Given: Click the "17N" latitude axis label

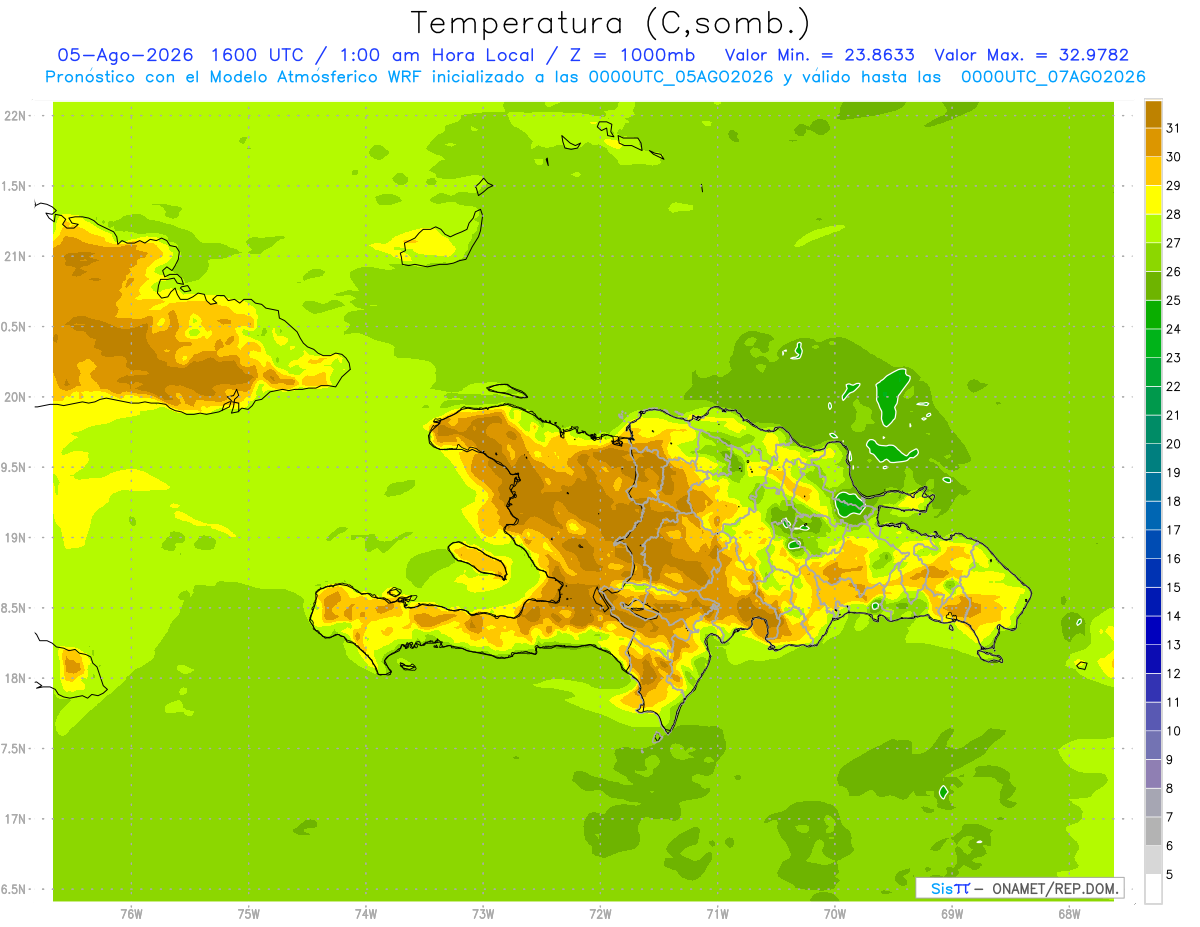Looking at the screenshot, I should coord(14,819).
